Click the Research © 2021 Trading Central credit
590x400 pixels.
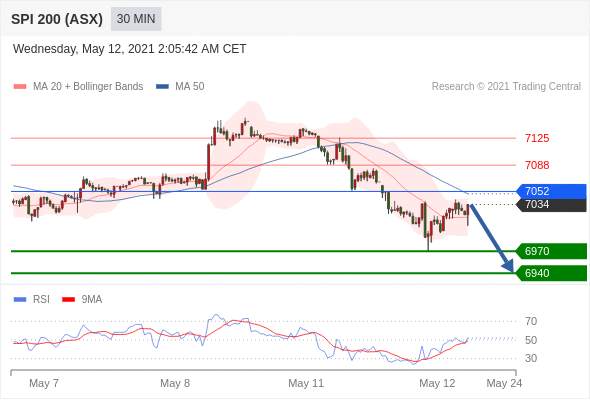[506, 87]
